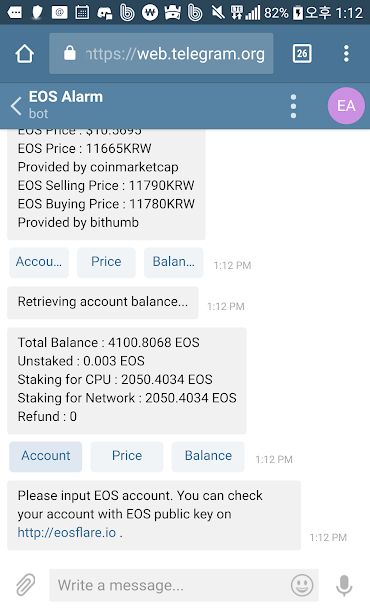Tap the lower Price bot button
This screenshot has height=614, width=370.
click(127, 456)
